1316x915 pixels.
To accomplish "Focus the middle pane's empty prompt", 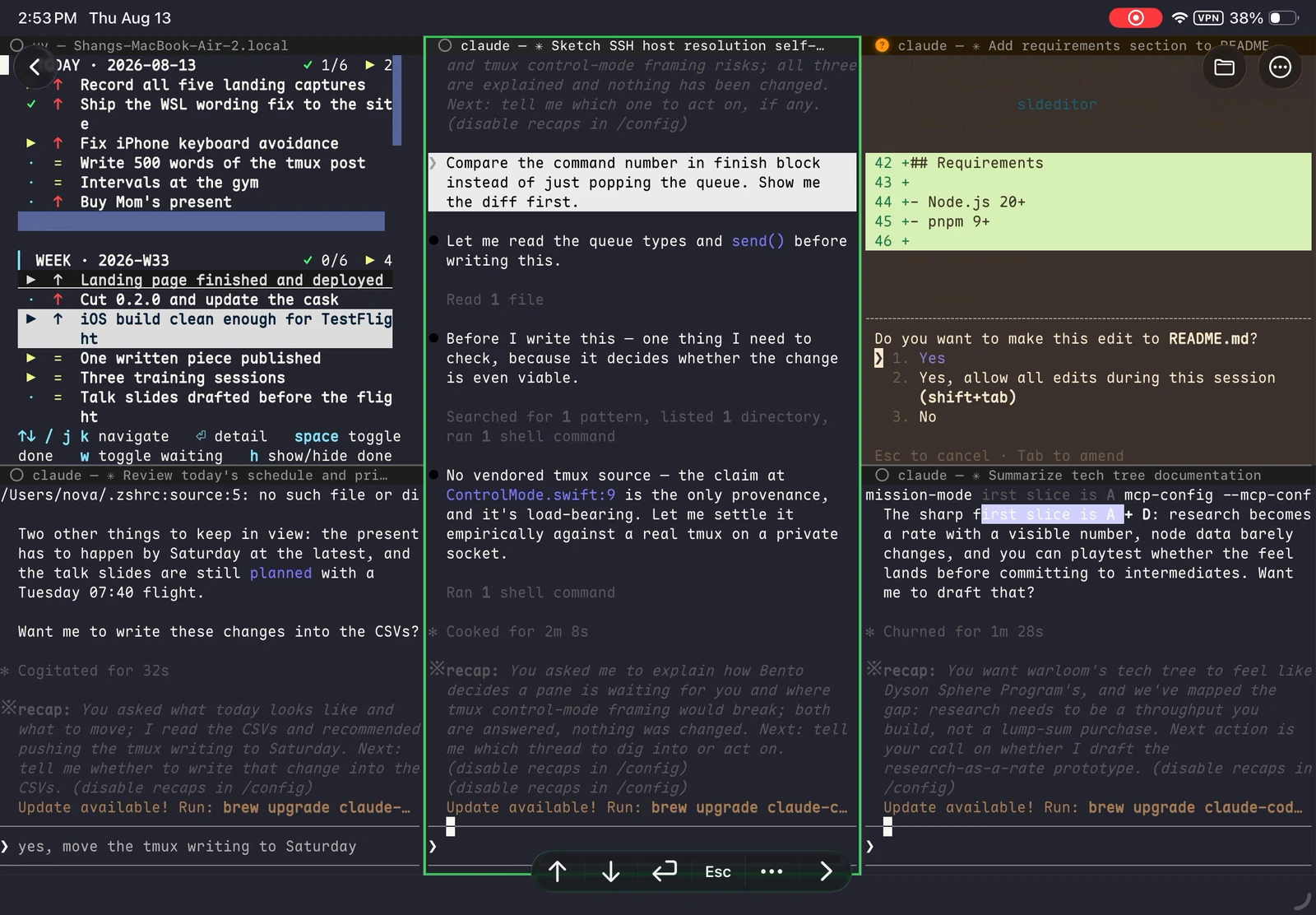I will pos(642,846).
